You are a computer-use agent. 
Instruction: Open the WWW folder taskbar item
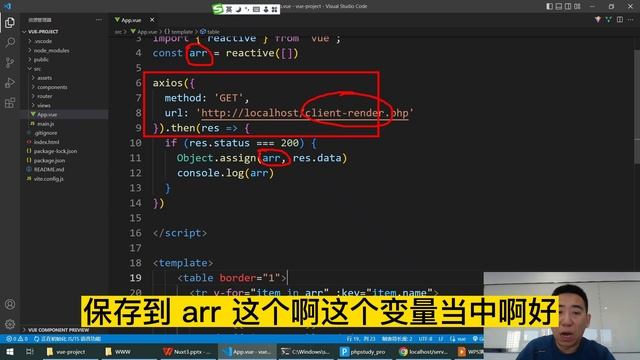point(118,351)
